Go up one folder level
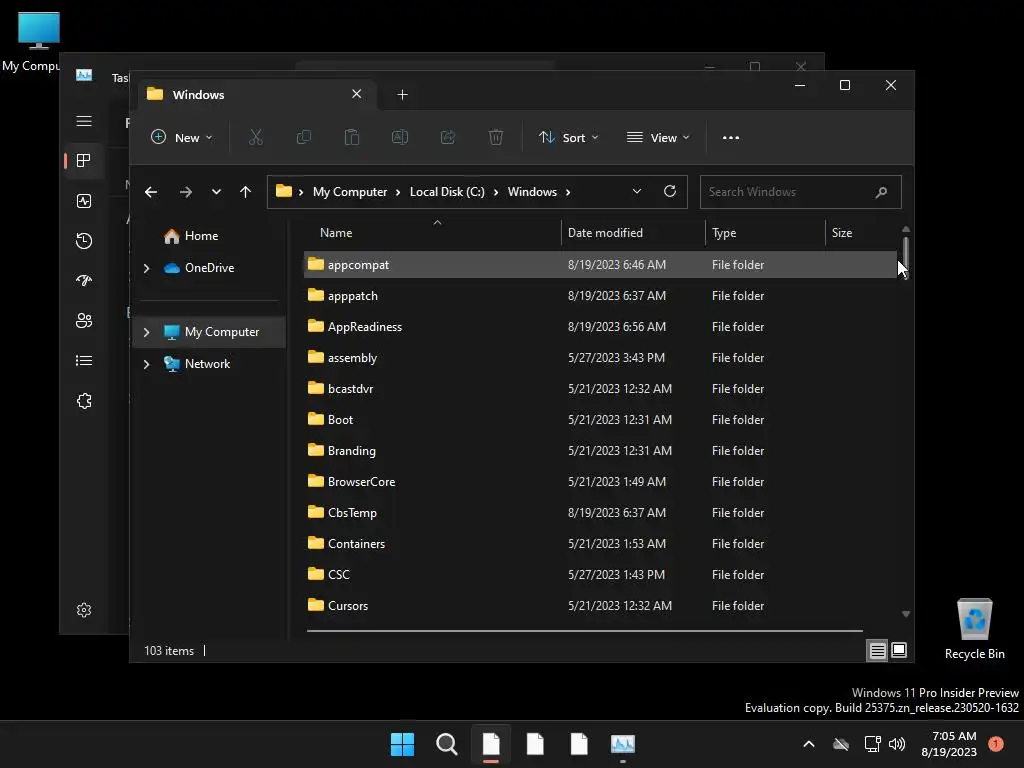The width and height of the screenshot is (1024, 768). 246,192
